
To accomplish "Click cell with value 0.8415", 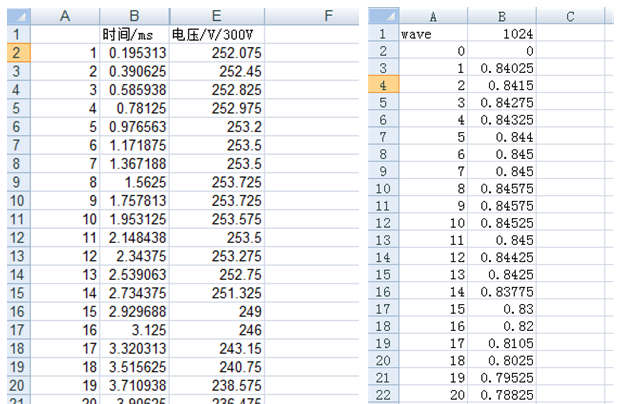I will pyautogui.click(x=502, y=85).
